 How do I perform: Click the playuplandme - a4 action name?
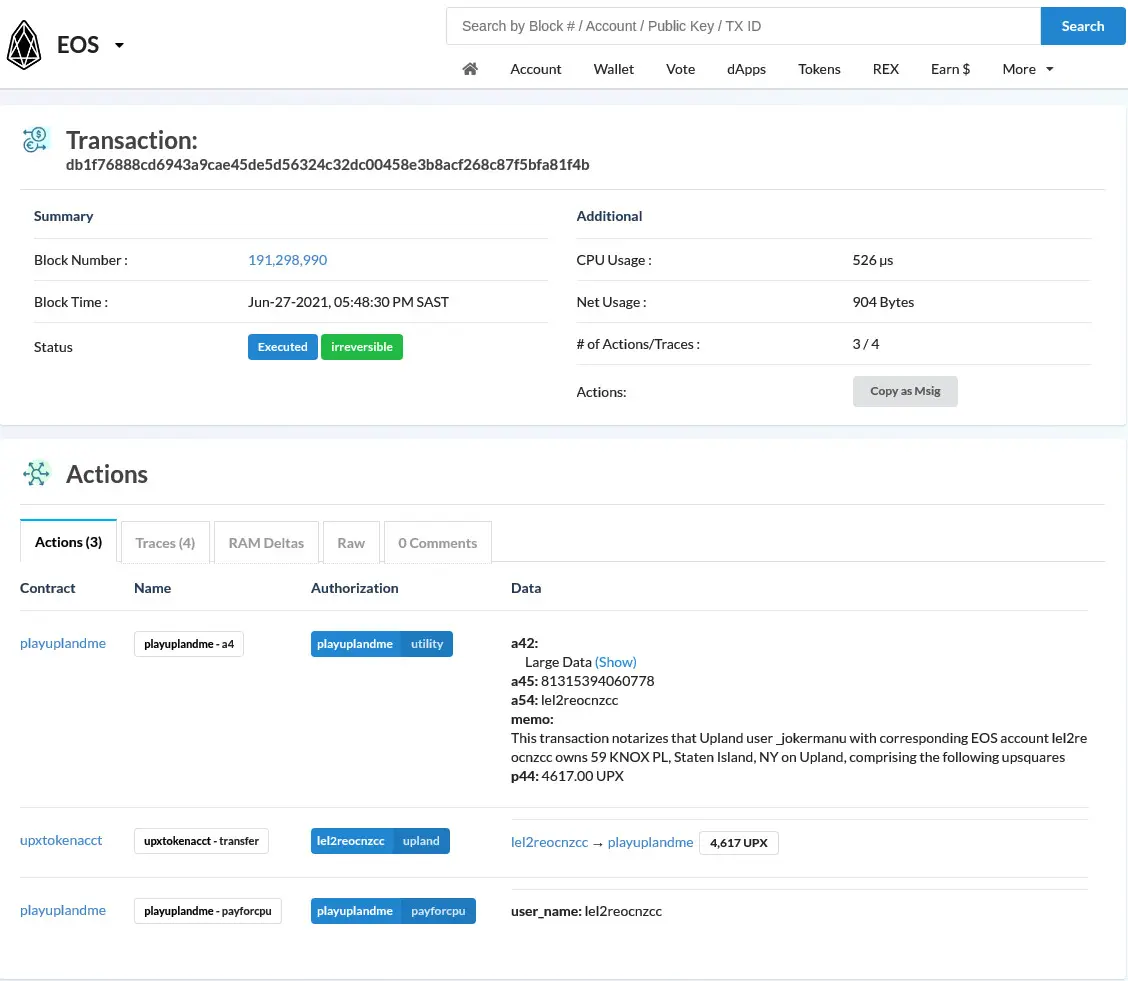coord(188,644)
